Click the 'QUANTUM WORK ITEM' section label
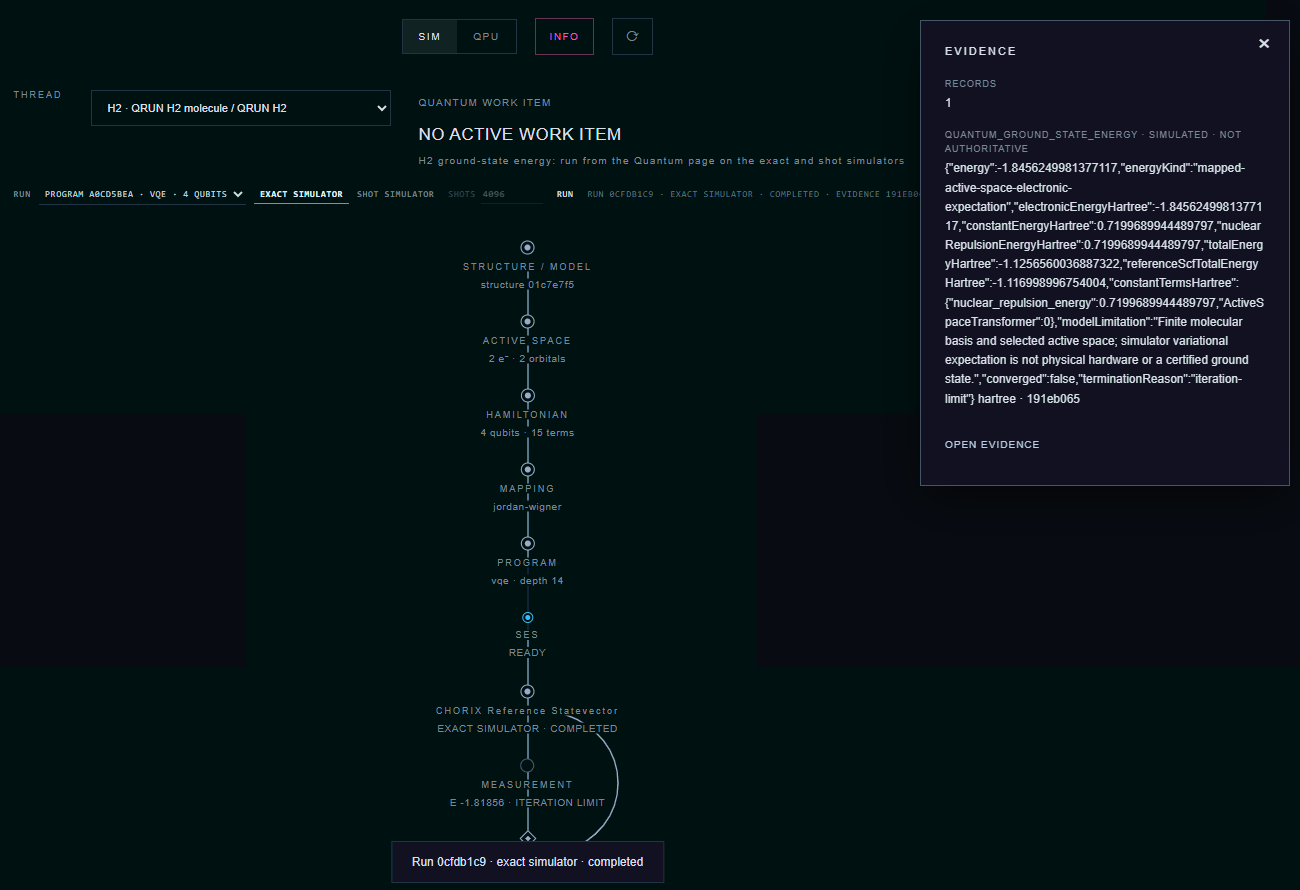The height and width of the screenshot is (890, 1300). point(484,103)
